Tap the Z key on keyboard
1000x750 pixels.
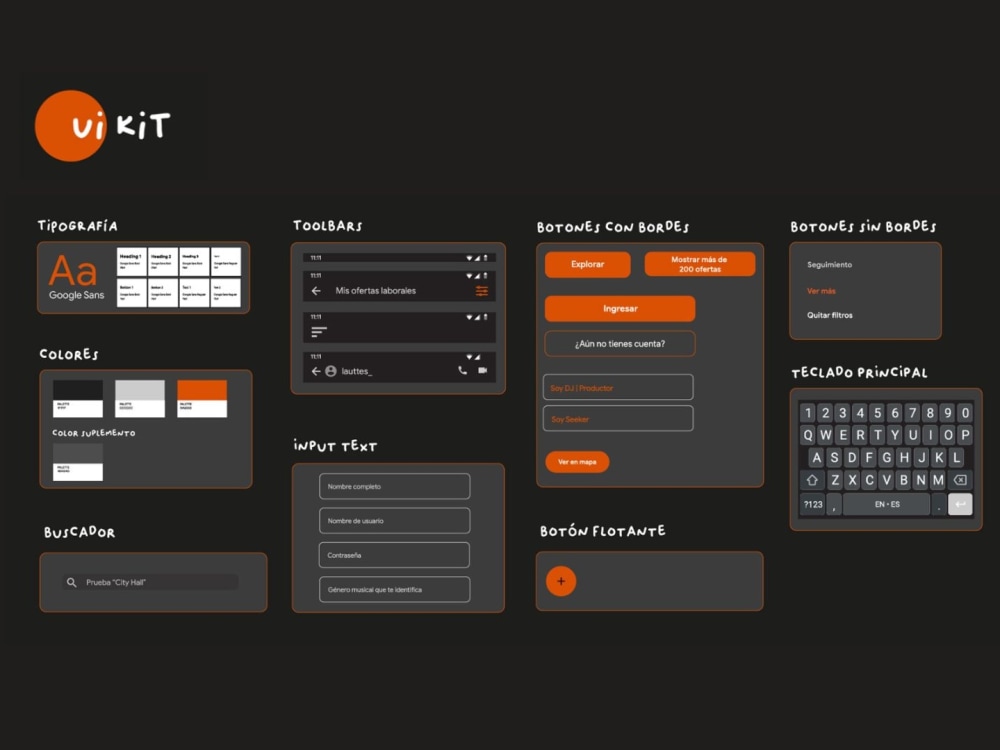coord(835,480)
